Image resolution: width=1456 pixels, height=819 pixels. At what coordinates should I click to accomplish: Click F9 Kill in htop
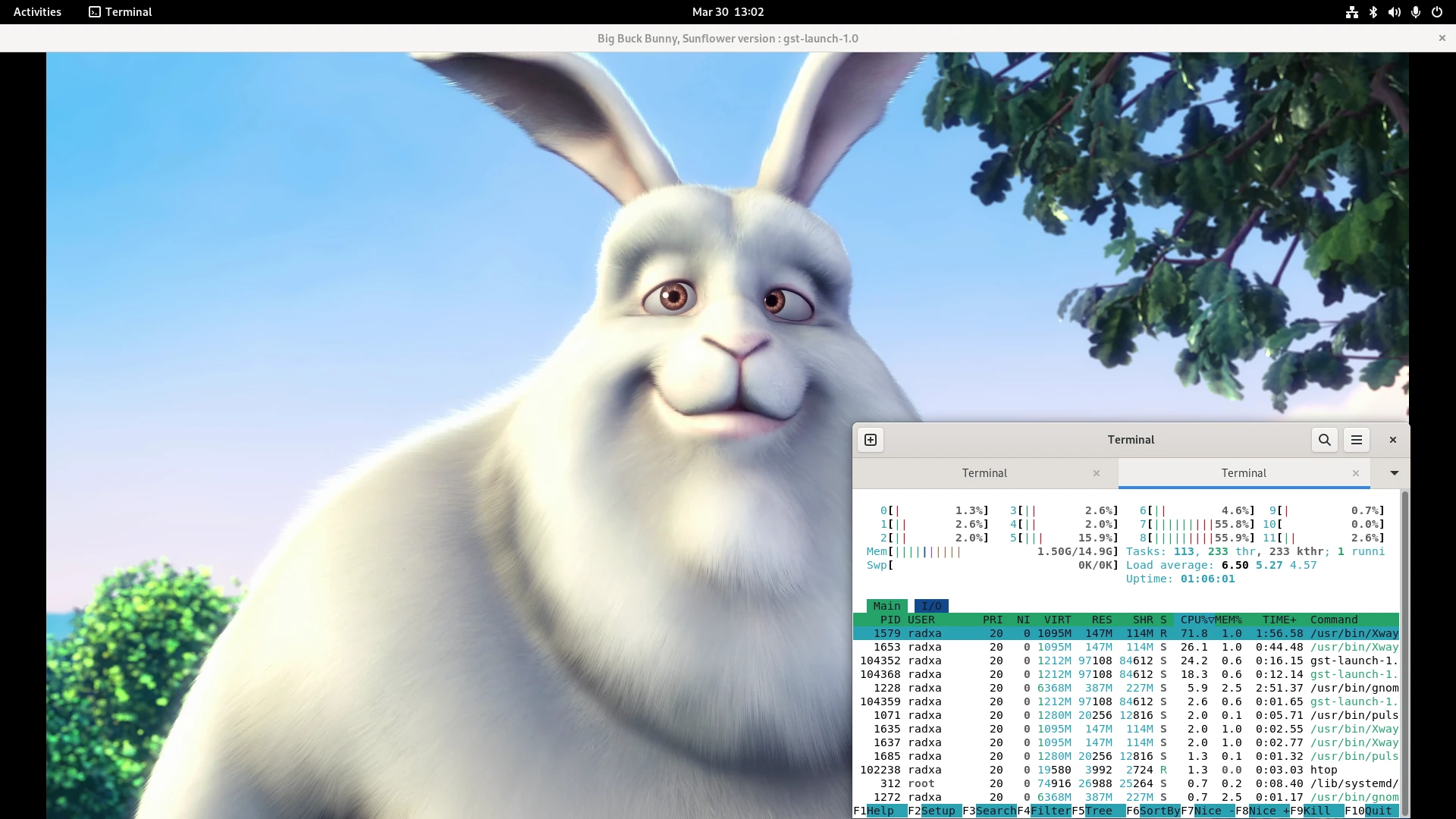pyautogui.click(x=1310, y=811)
